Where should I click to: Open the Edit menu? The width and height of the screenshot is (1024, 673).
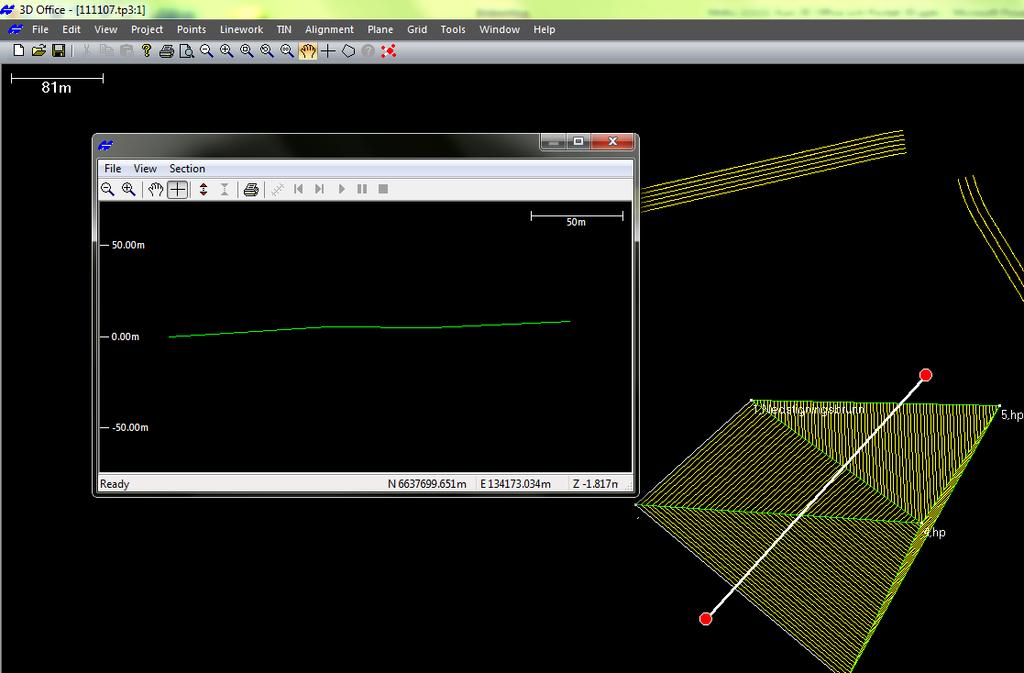point(71,29)
